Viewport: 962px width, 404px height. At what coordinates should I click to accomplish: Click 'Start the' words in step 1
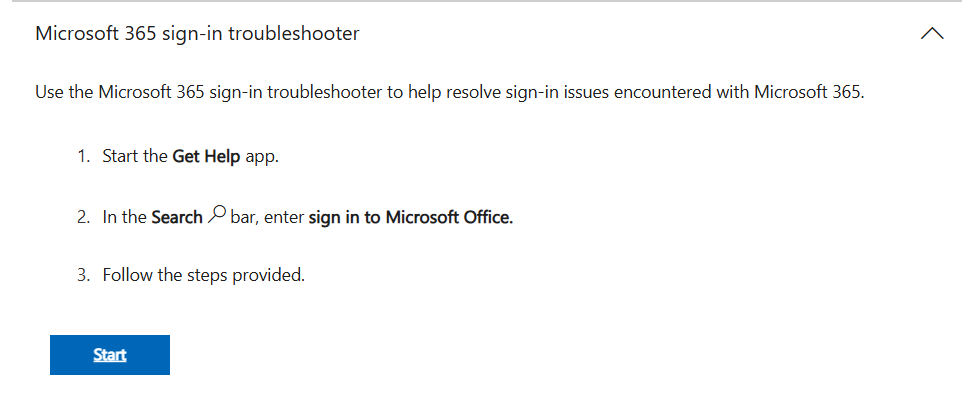(x=135, y=158)
